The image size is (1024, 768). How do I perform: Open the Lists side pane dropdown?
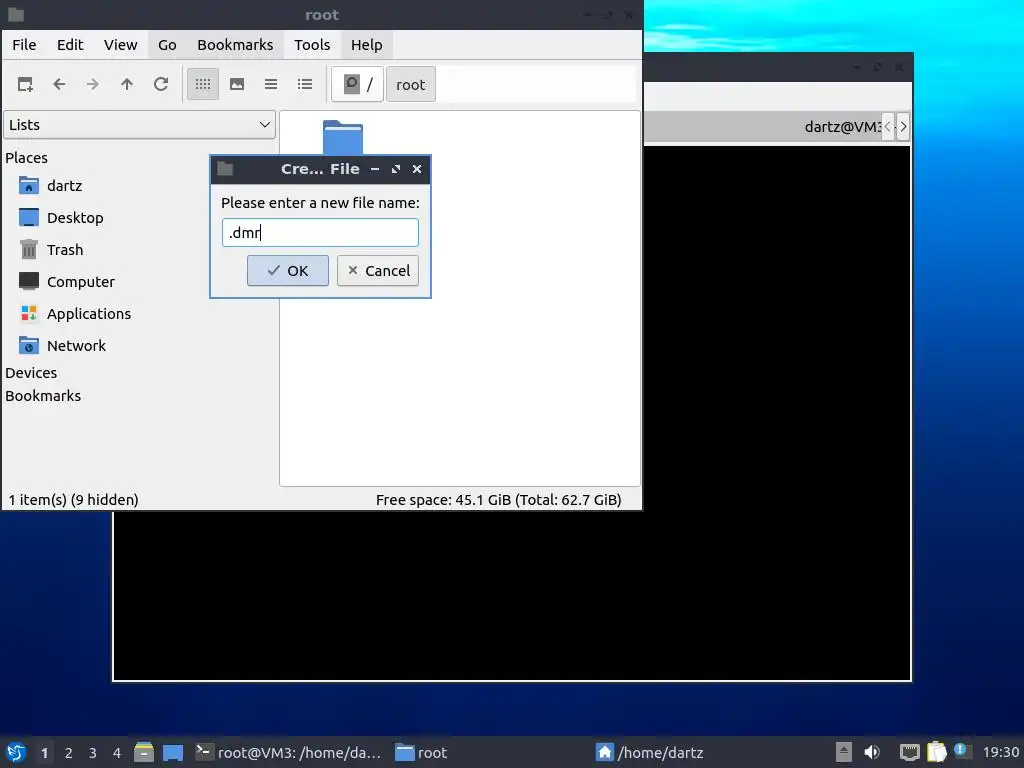(x=139, y=125)
